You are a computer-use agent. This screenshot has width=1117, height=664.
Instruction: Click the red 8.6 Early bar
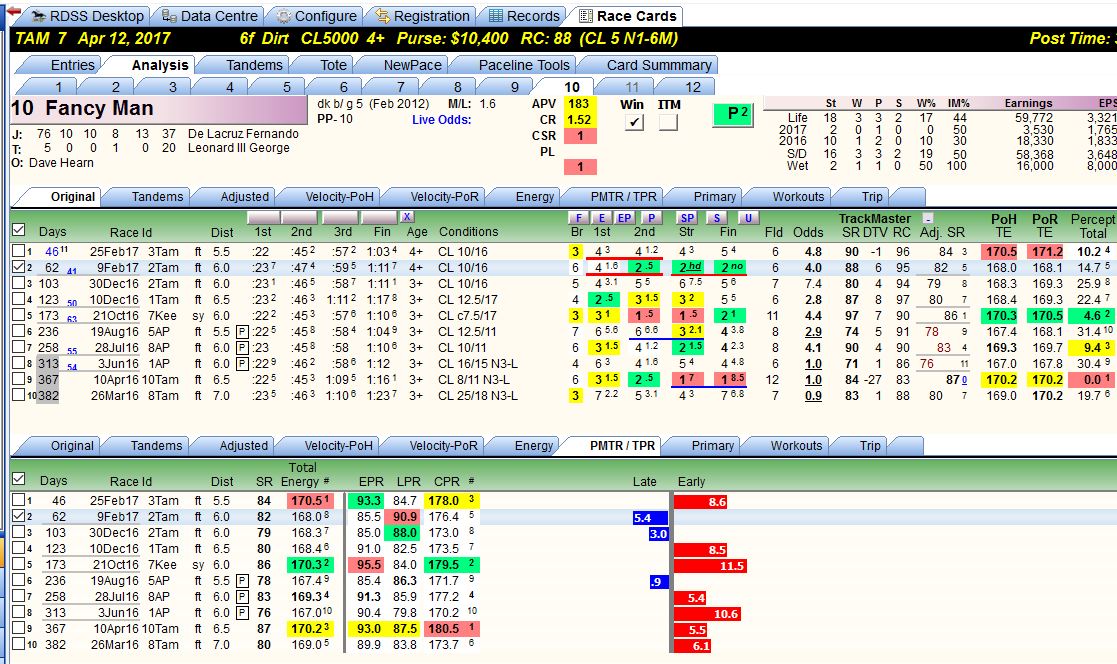701,502
